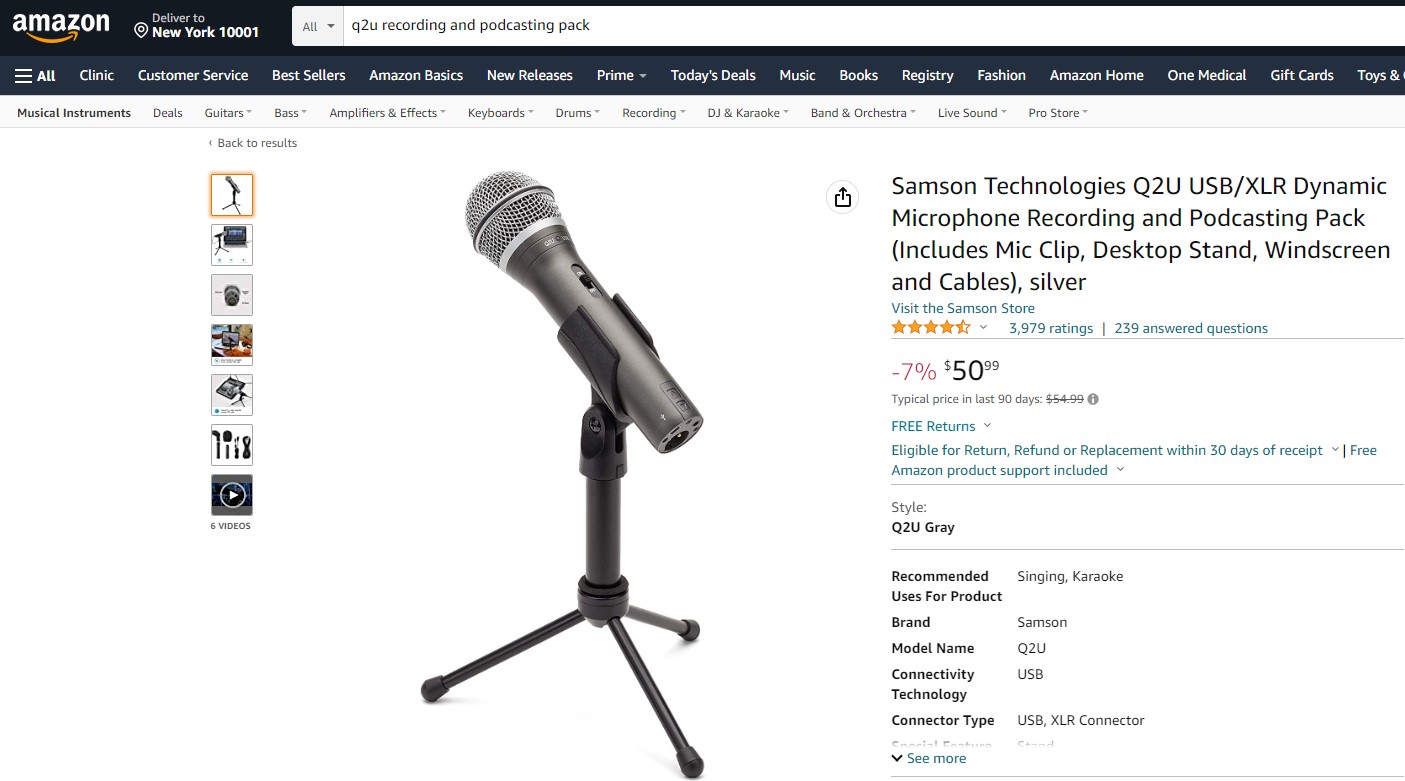Select the accessories thumbnail with cables

click(x=232, y=445)
